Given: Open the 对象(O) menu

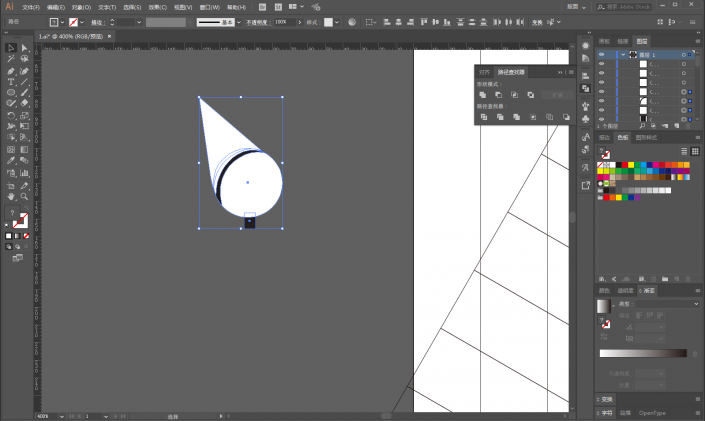Looking at the screenshot, I should point(81,7).
